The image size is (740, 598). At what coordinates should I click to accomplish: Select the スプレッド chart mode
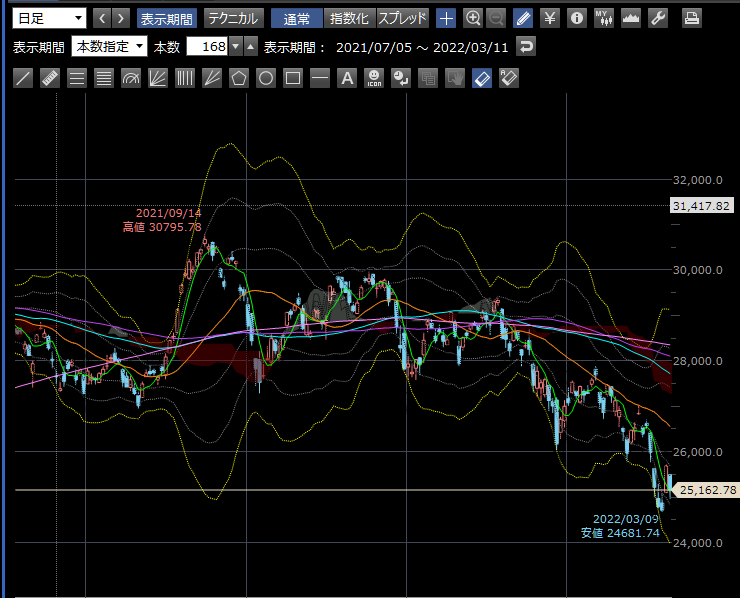[403, 18]
